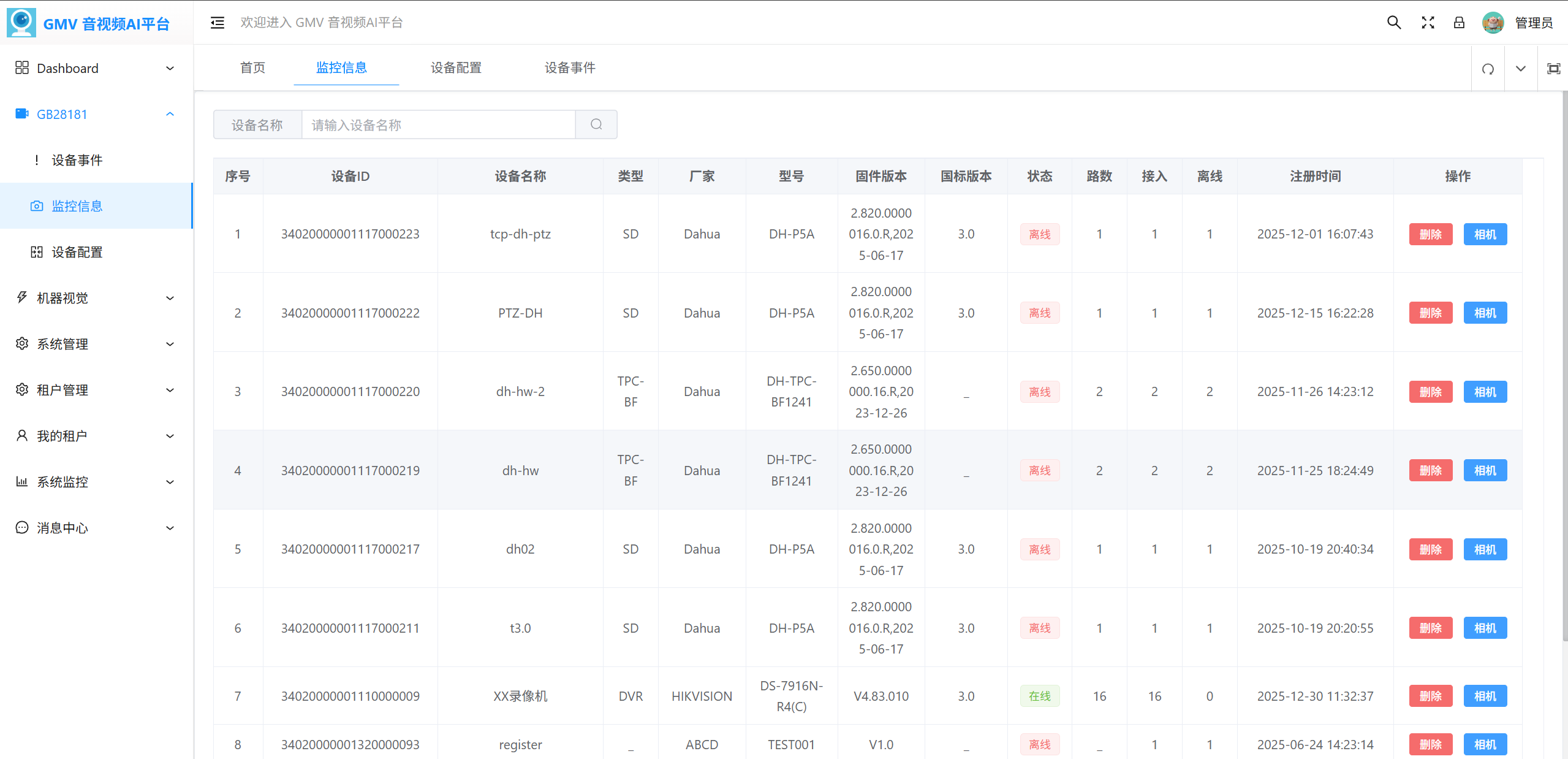Toggle fullscreen mode with the expand icon
This screenshot has width=1568, height=759.
[1428, 23]
